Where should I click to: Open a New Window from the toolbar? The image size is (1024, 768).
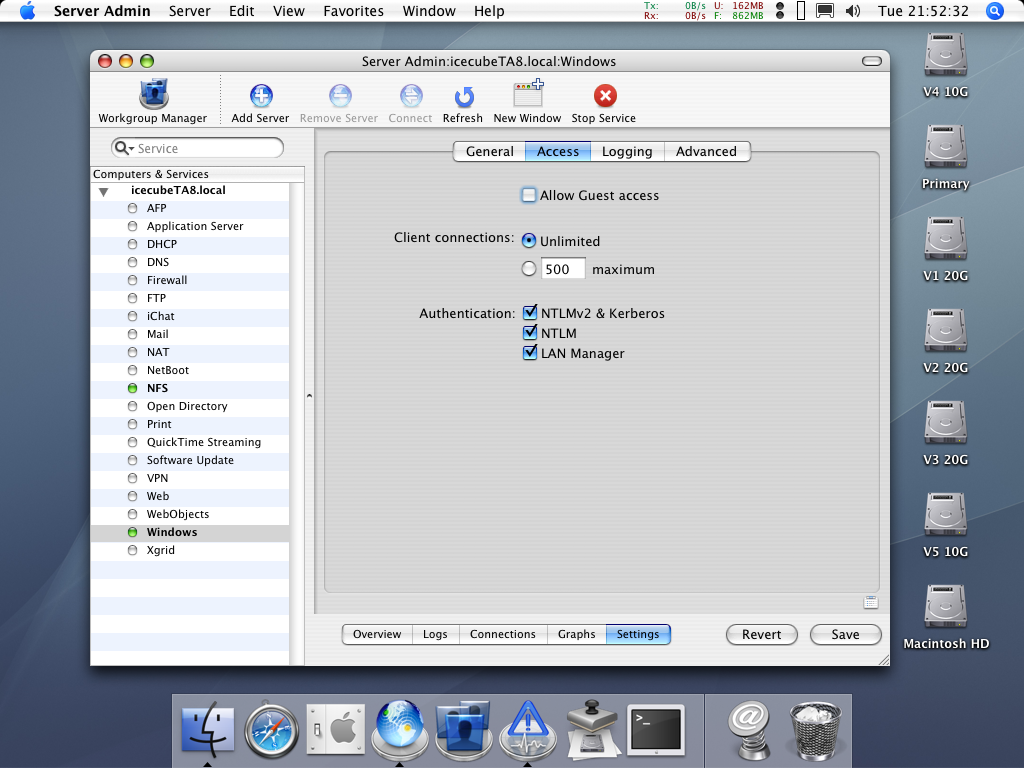(x=528, y=93)
